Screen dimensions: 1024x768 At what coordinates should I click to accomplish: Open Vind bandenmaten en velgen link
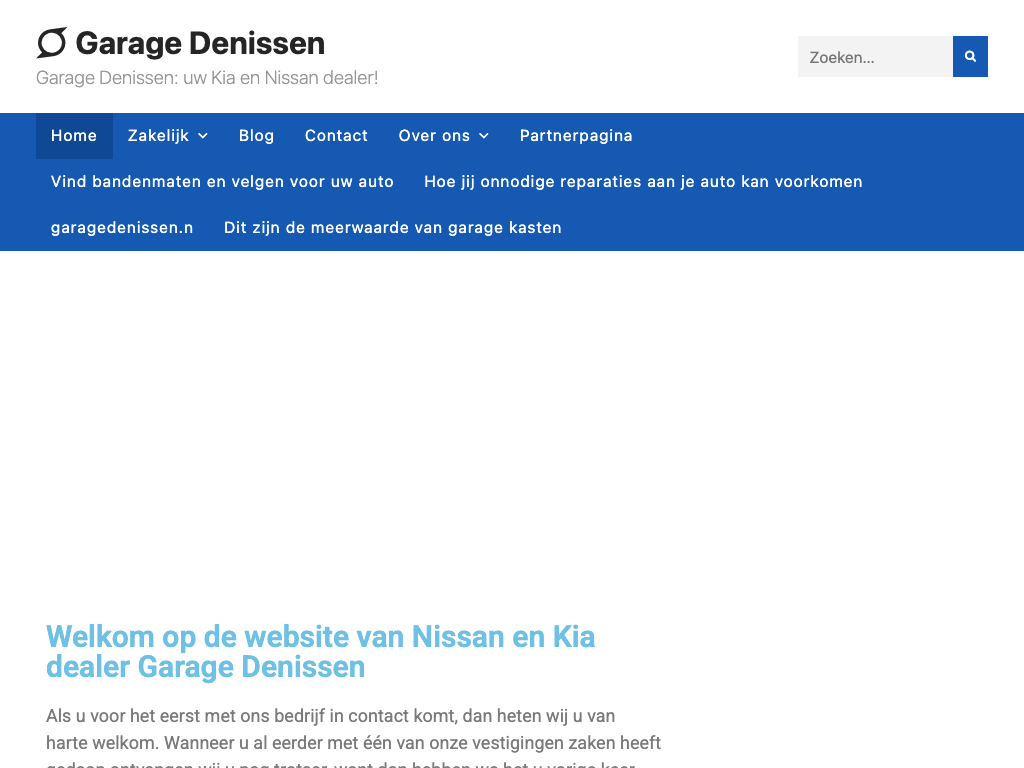pos(222,182)
